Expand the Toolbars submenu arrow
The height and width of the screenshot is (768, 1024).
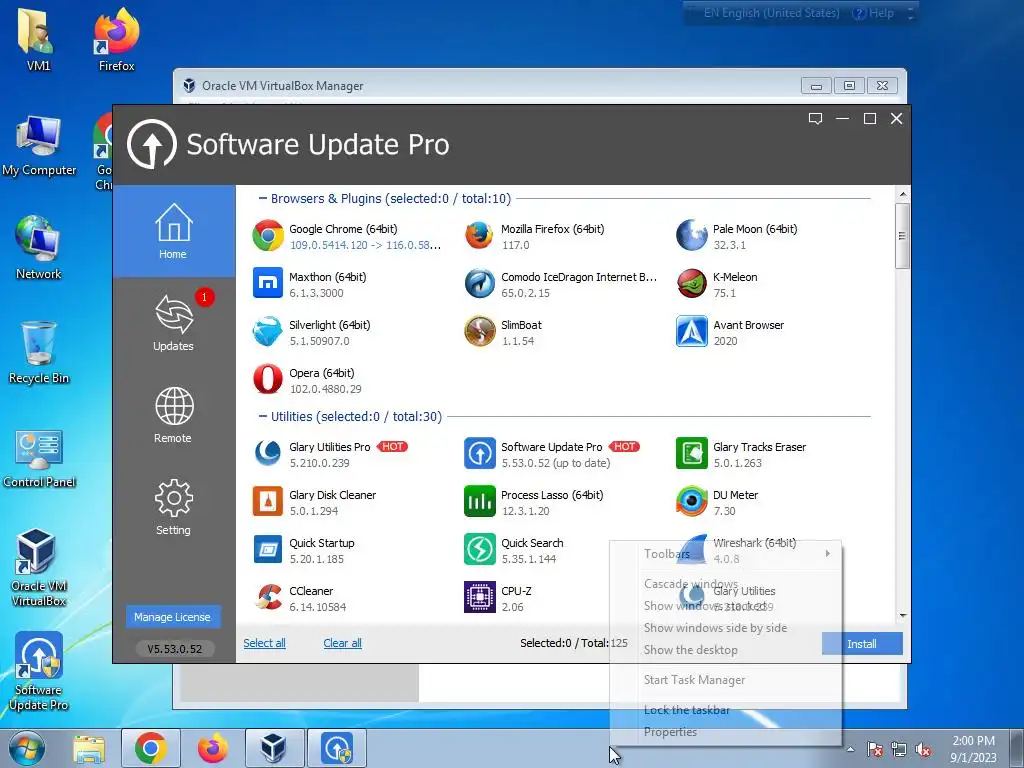click(827, 553)
